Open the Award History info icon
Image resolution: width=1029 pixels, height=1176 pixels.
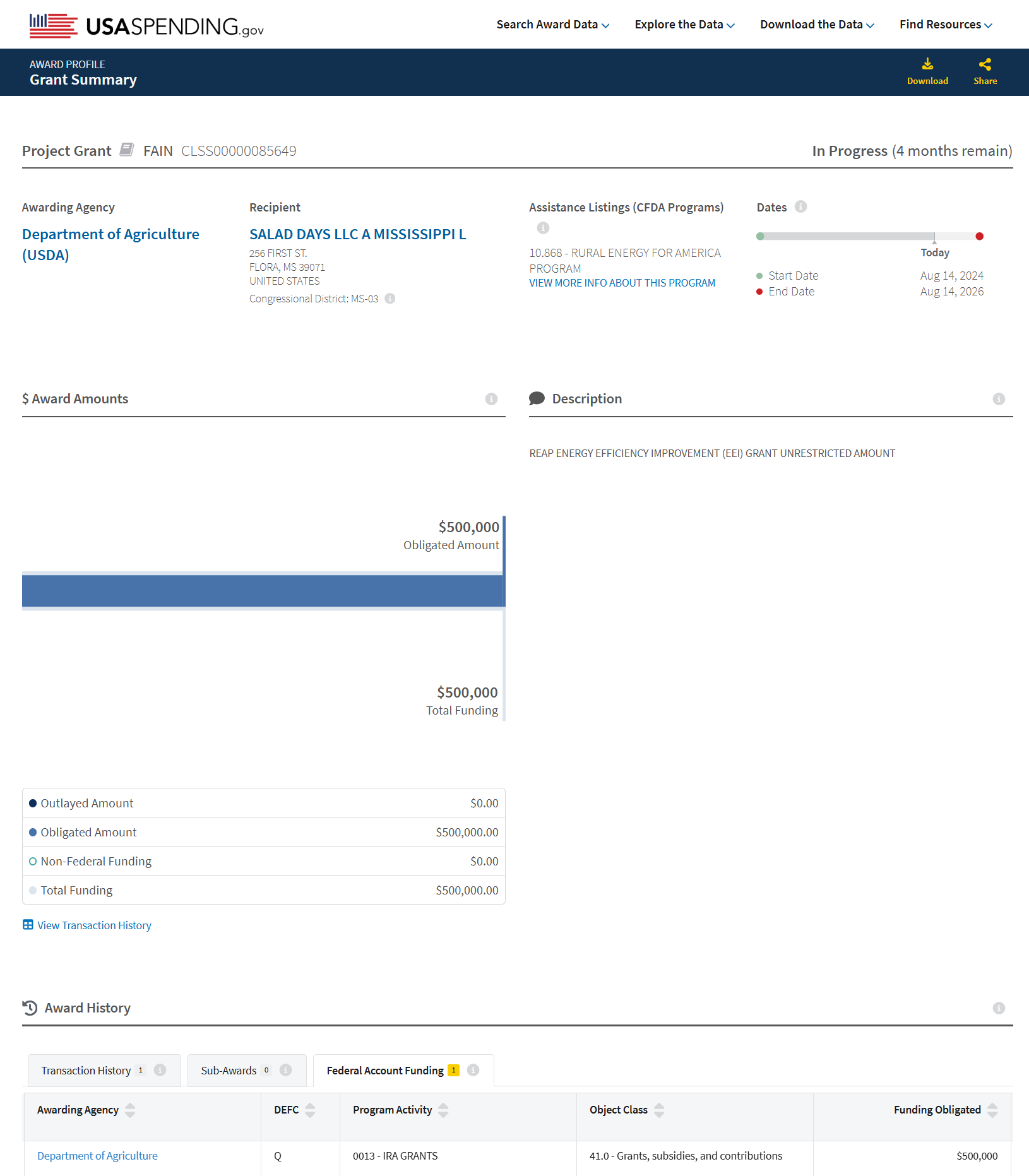tap(999, 1008)
